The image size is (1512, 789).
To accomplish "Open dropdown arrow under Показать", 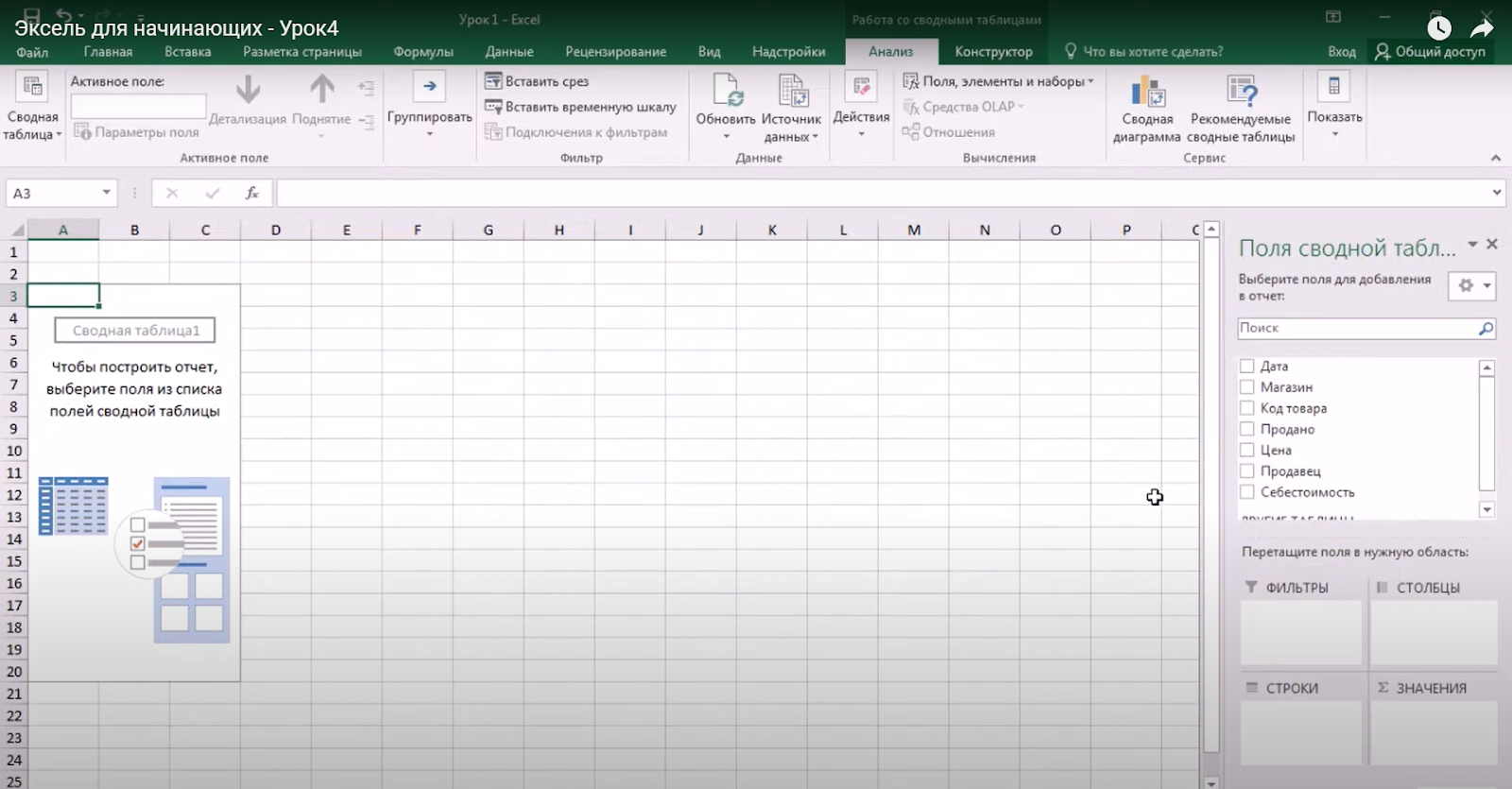I will tap(1334, 134).
